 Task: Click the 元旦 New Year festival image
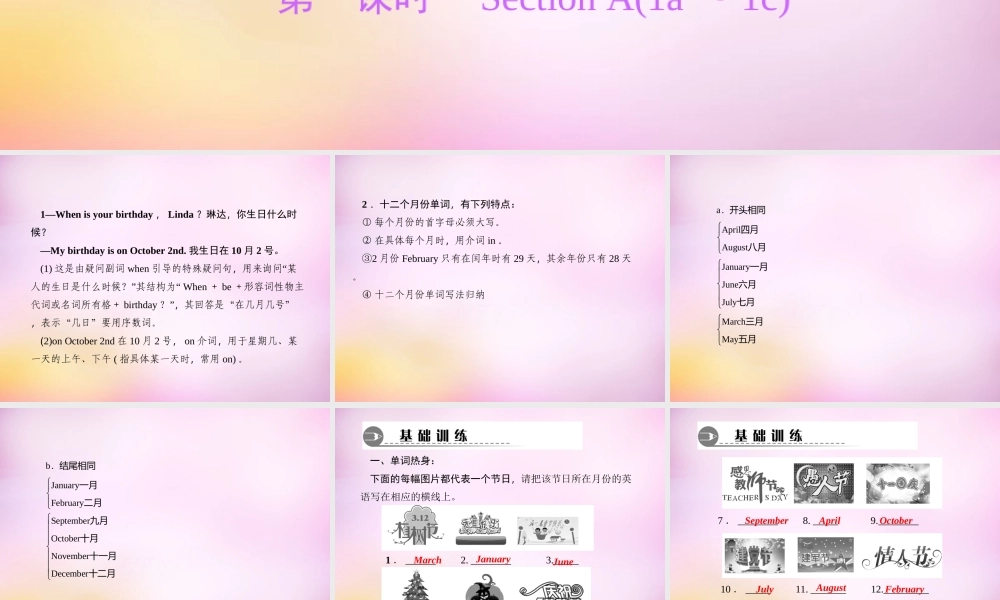coord(481,529)
